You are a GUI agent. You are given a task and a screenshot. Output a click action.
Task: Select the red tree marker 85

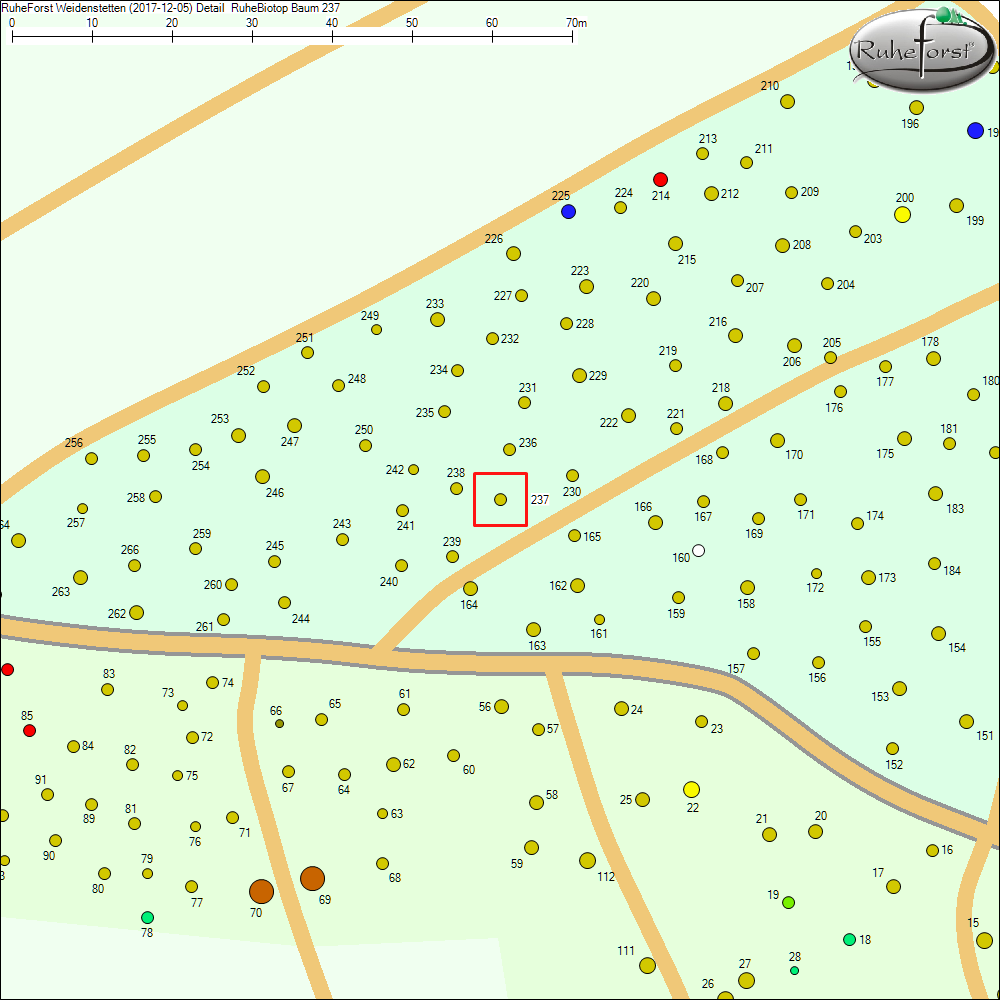[x=29, y=731]
